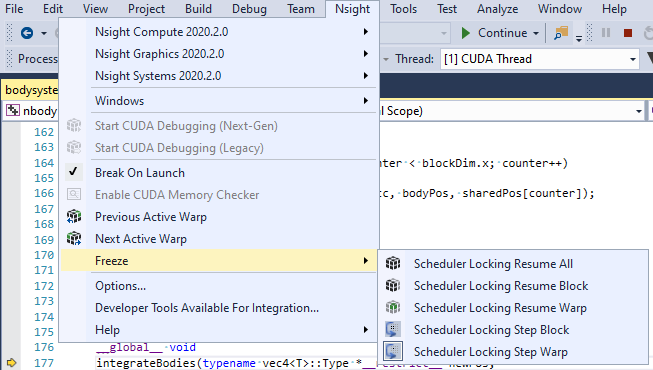Click the Scheduler Locking Resume Warp icon
Viewport: 653px width, 370px height.
coord(393,308)
